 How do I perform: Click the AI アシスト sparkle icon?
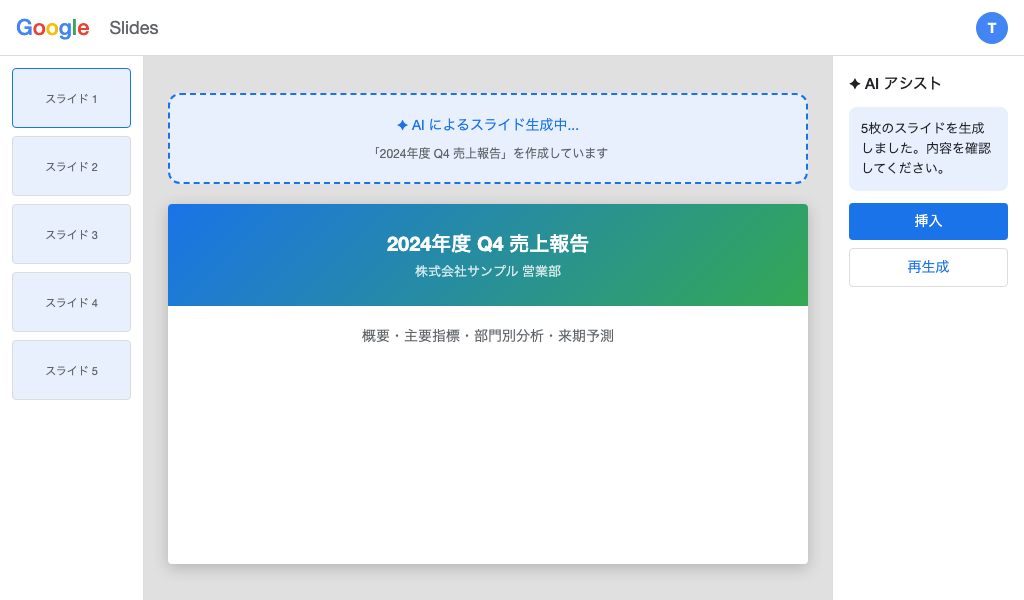tap(856, 84)
